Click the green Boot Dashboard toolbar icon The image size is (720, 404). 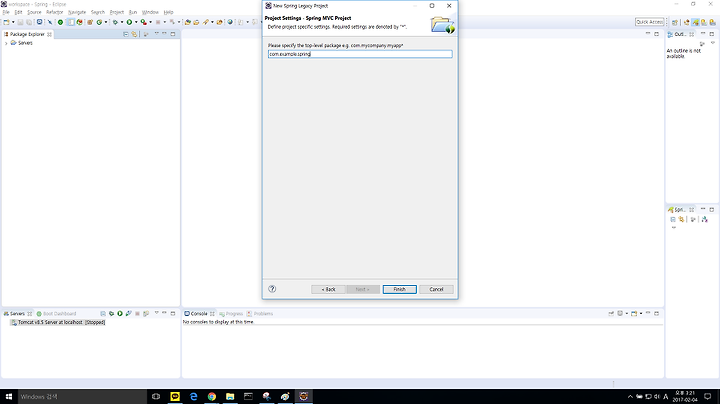pyautogui.click(x=60, y=22)
